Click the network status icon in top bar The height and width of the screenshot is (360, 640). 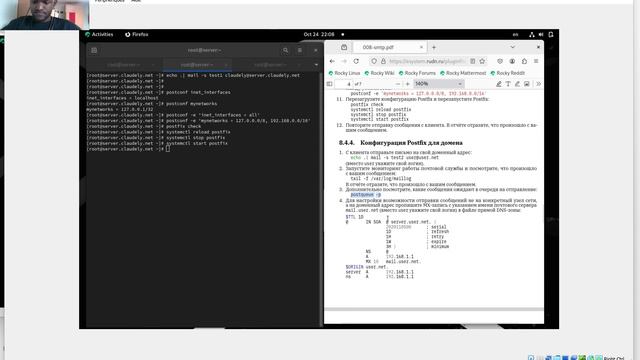pos(531,35)
